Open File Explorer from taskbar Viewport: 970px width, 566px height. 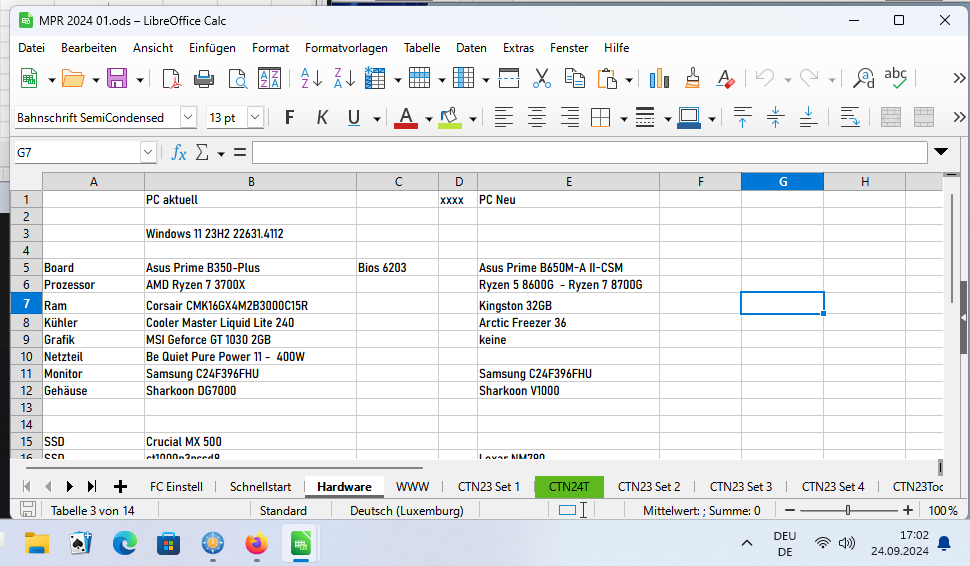(x=37, y=544)
